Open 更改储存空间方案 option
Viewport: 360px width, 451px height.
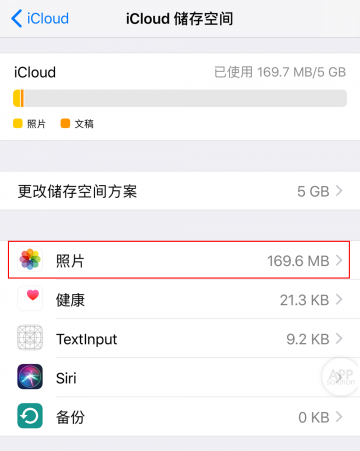[x=180, y=191]
